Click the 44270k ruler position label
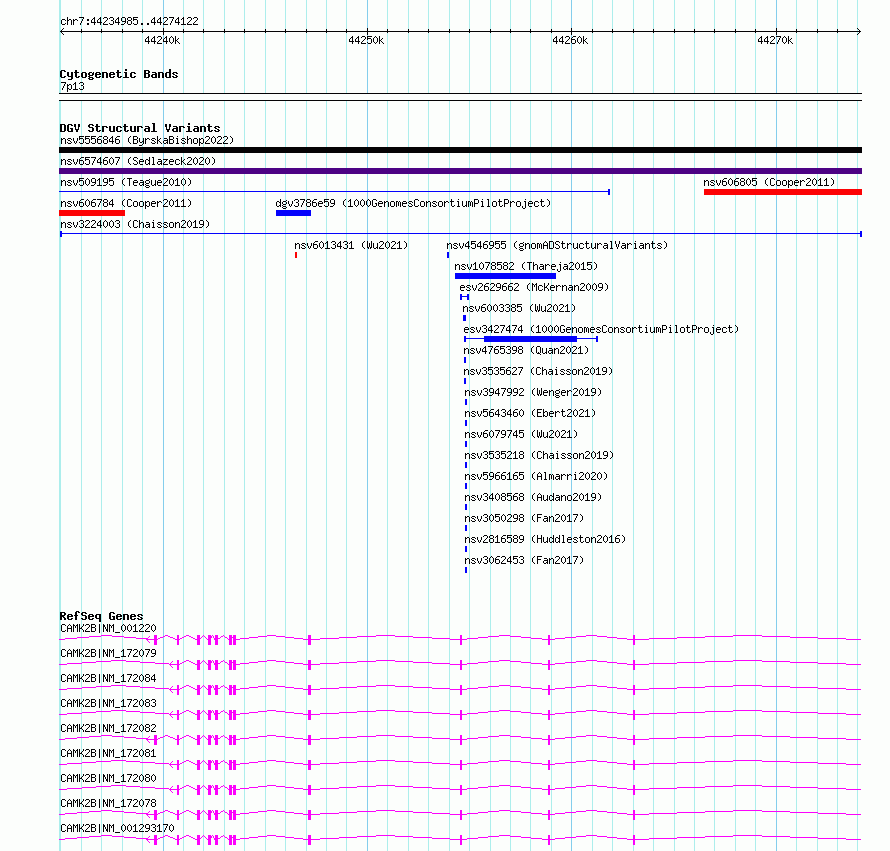This screenshot has width=890, height=851. coord(775,40)
